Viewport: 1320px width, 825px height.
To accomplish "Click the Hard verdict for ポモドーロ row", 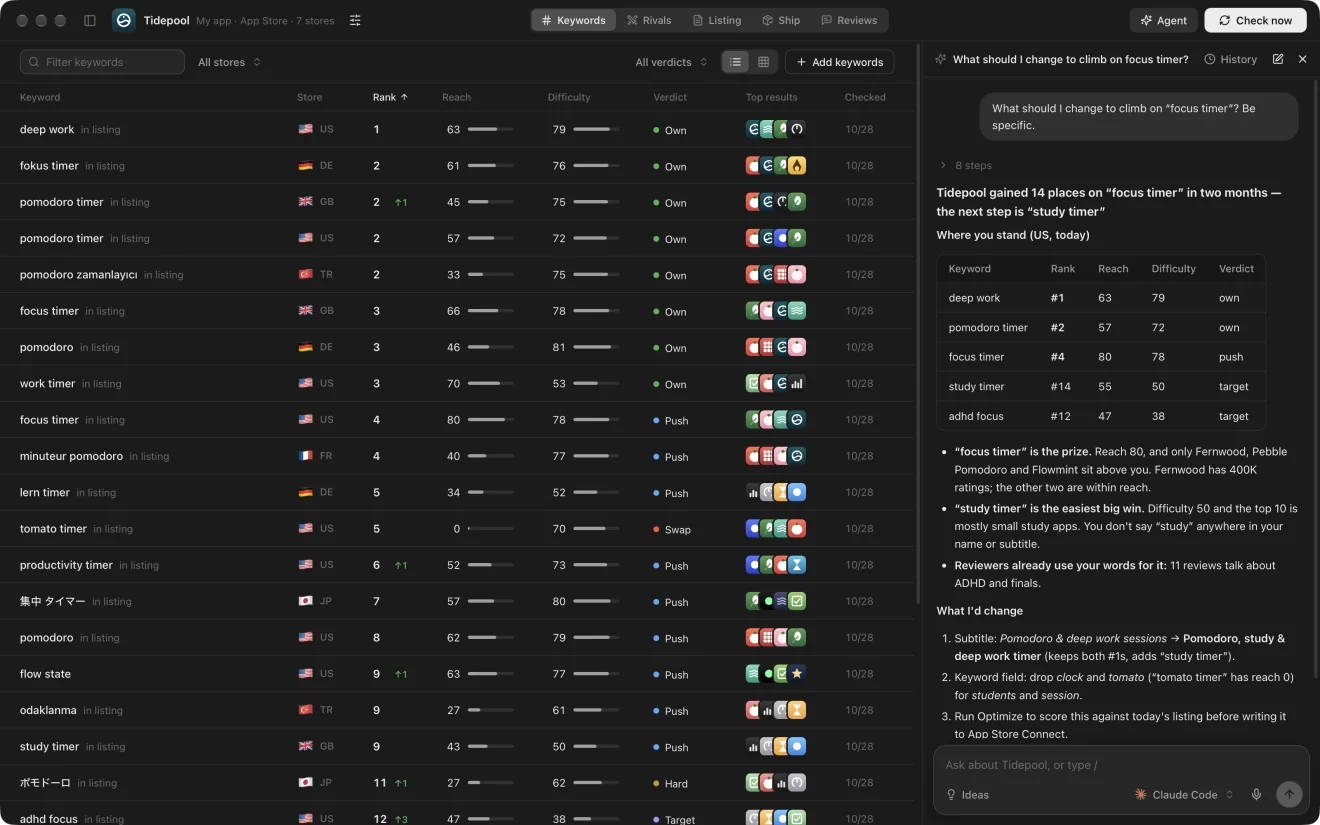I will [670, 784].
